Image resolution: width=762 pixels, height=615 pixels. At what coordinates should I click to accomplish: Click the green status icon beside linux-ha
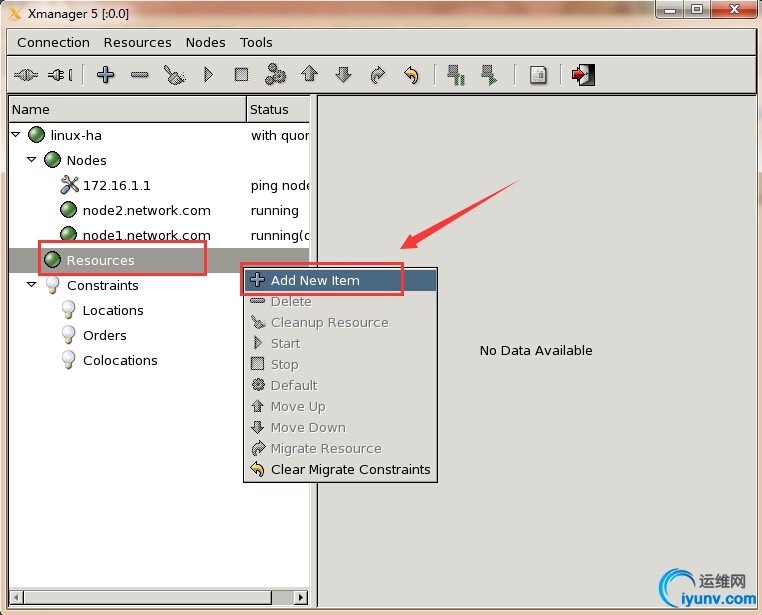36,135
